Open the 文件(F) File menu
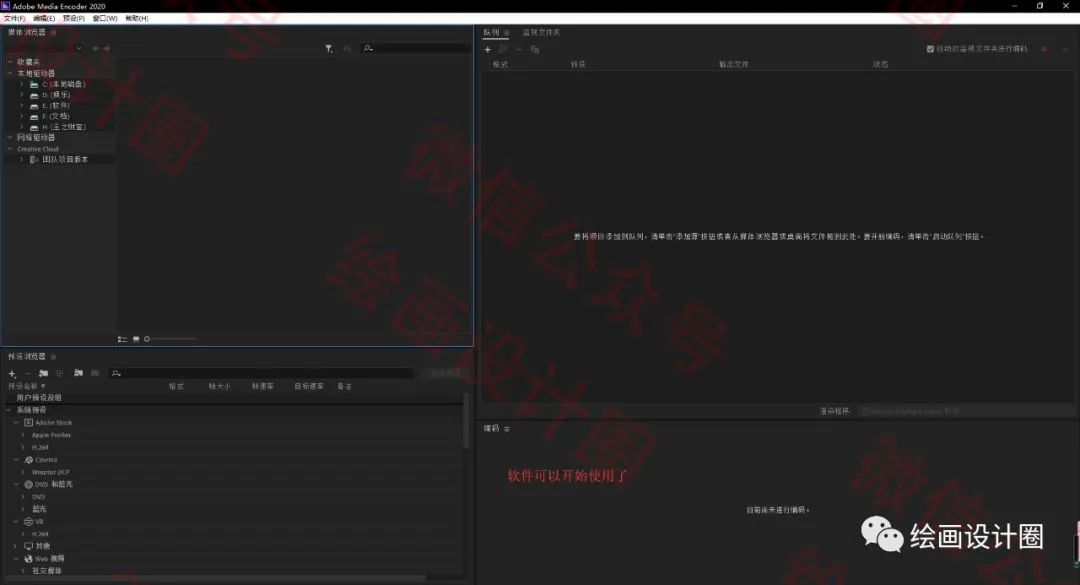The height and width of the screenshot is (585, 1080). 14,19
